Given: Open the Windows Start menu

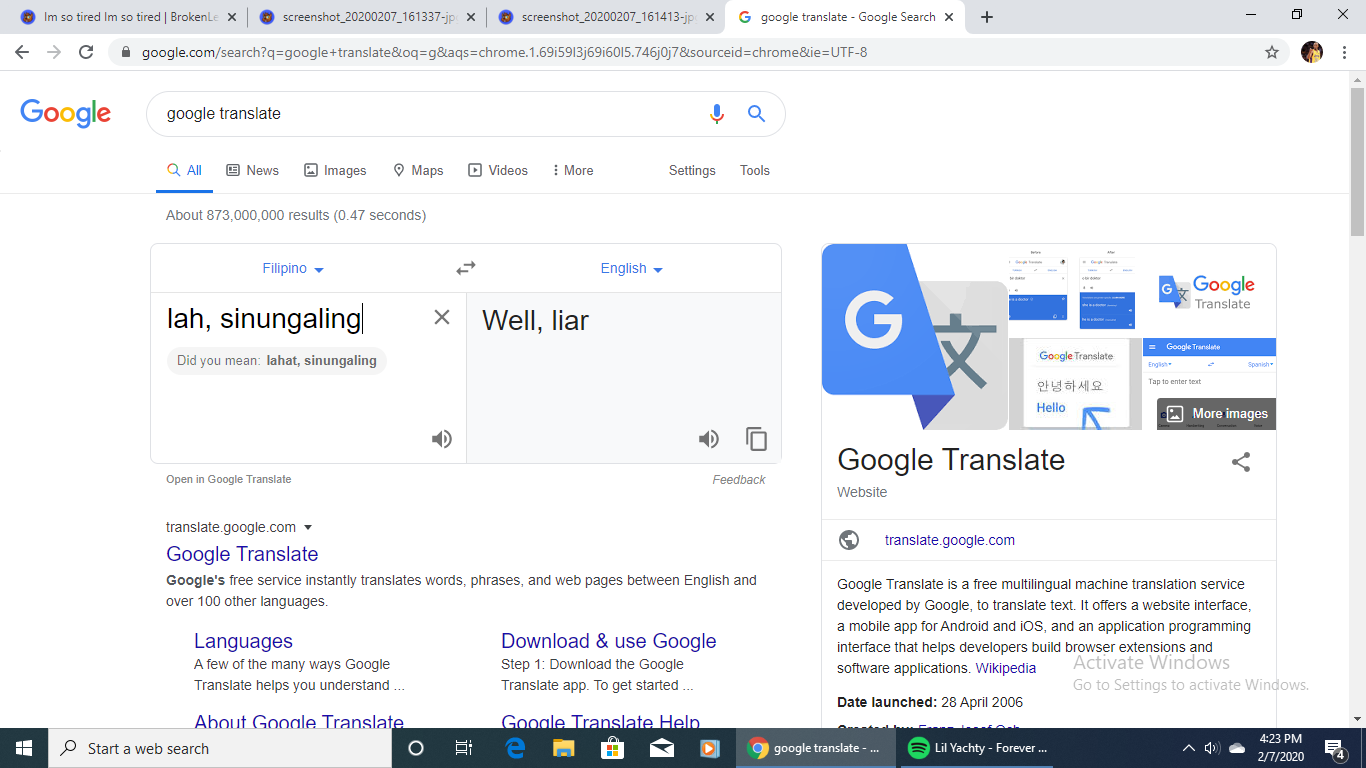Looking at the screenshot, I should click(x=24, y=748).
